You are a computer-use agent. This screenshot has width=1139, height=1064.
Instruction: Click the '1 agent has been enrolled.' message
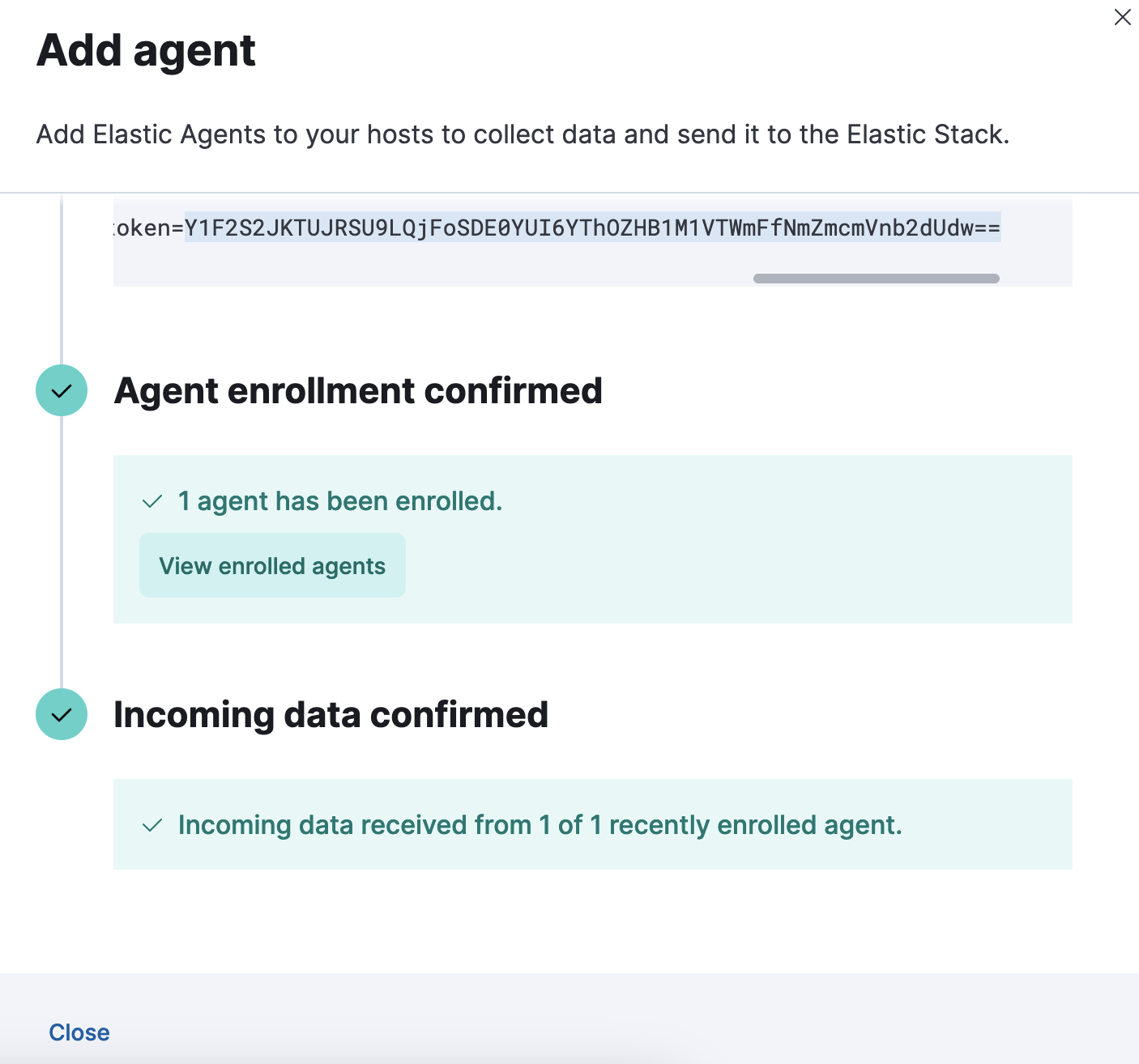click(x=340, y=501)
